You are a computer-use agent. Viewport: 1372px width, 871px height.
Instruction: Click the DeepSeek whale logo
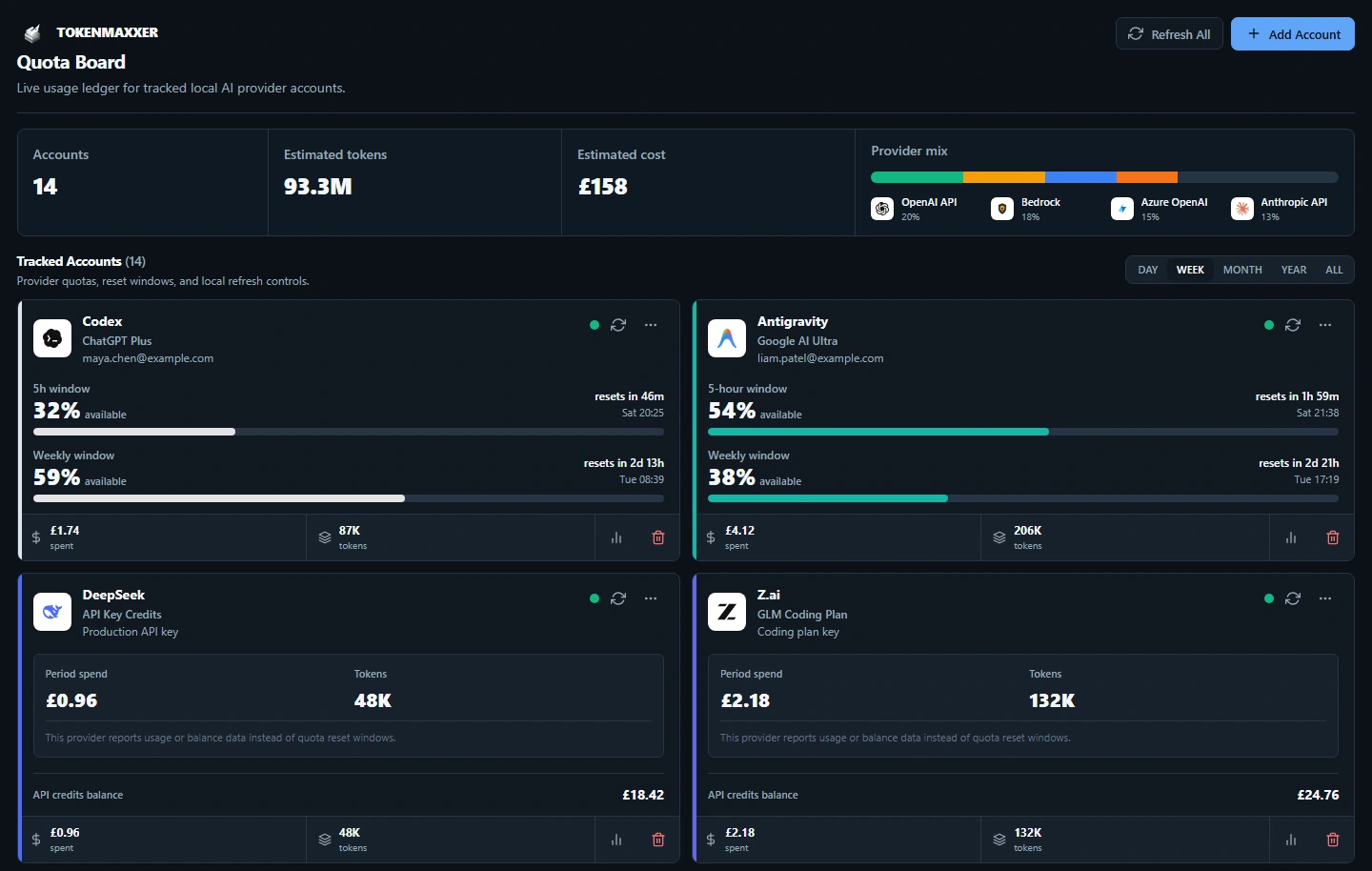[52, 612]
